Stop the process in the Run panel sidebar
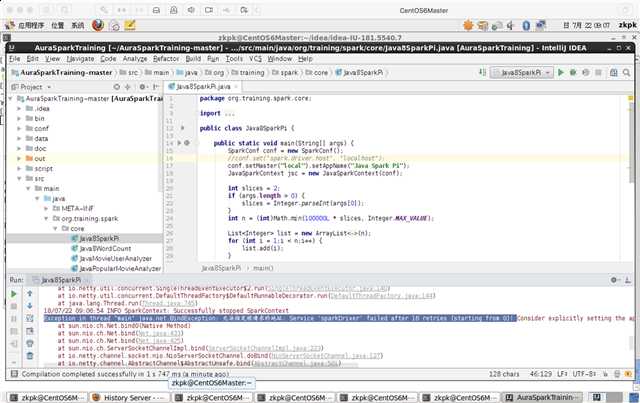 (13, 306)
